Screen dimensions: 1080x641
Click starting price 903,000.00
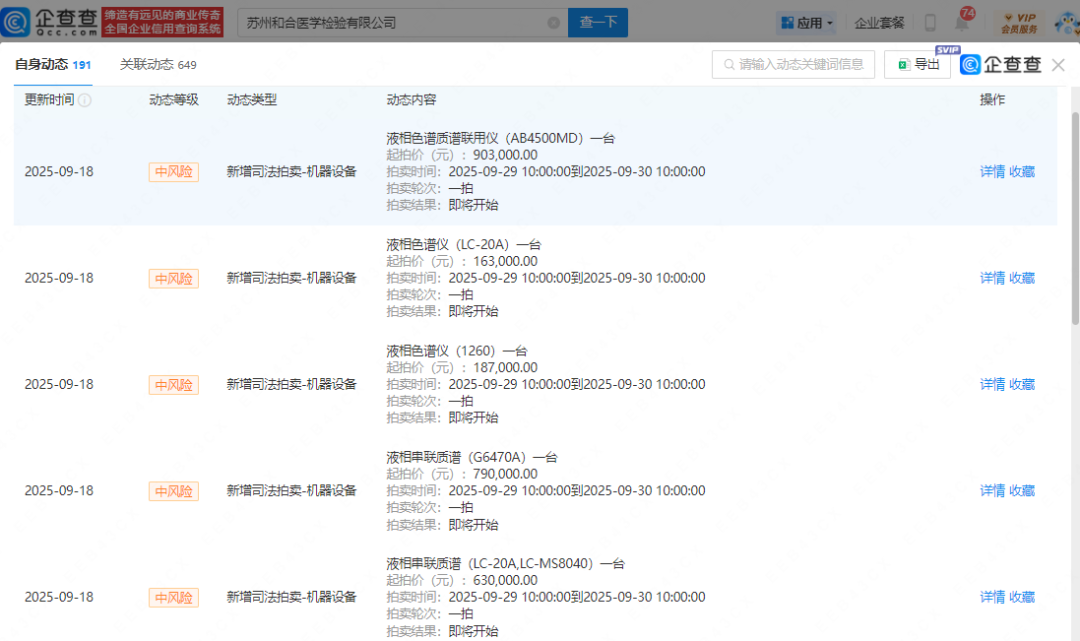tap(505, 155)
